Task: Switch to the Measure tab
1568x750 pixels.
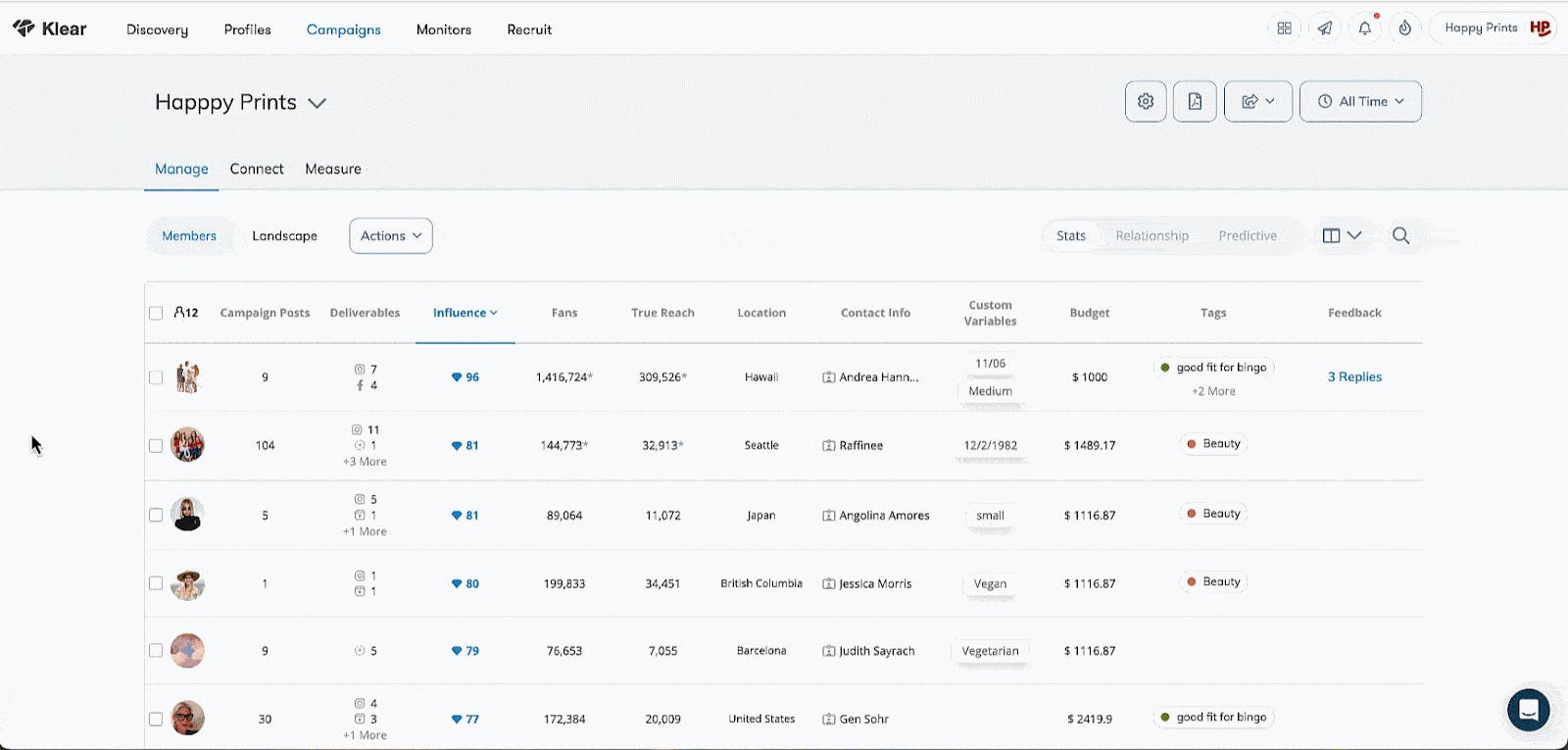Action: [x=333, y=169]
